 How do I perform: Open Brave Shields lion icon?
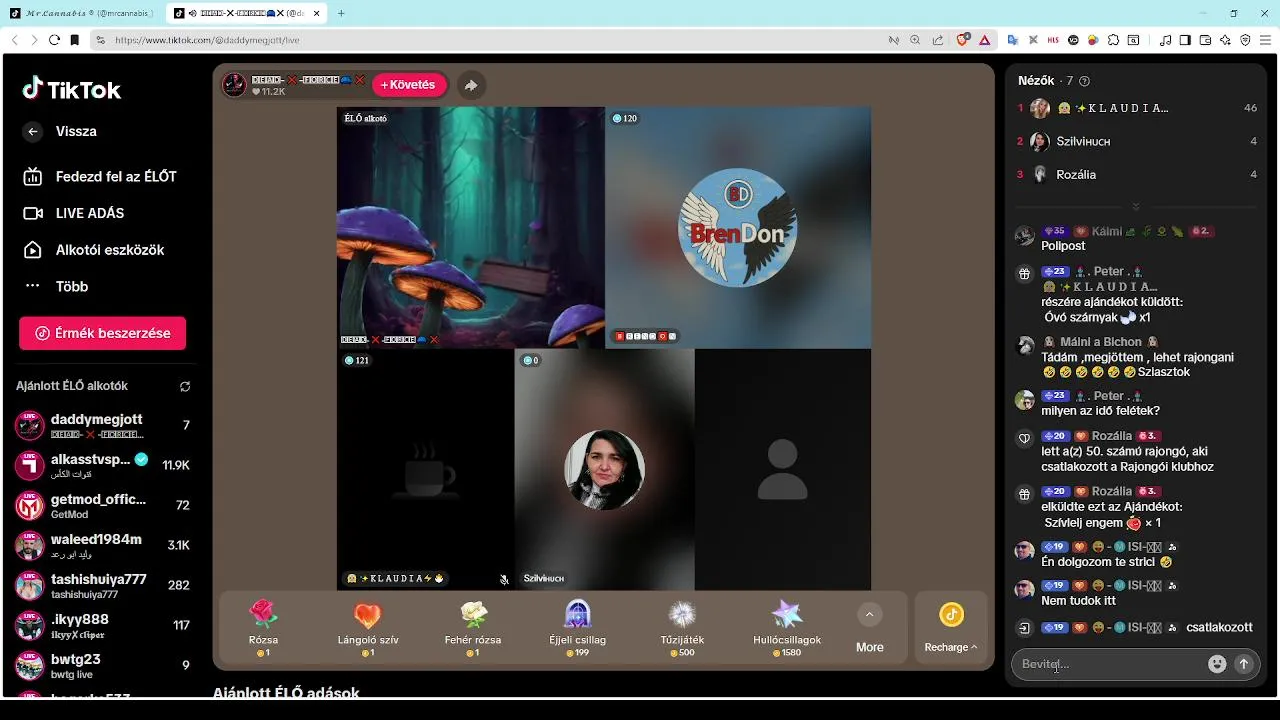pos(963,40)
